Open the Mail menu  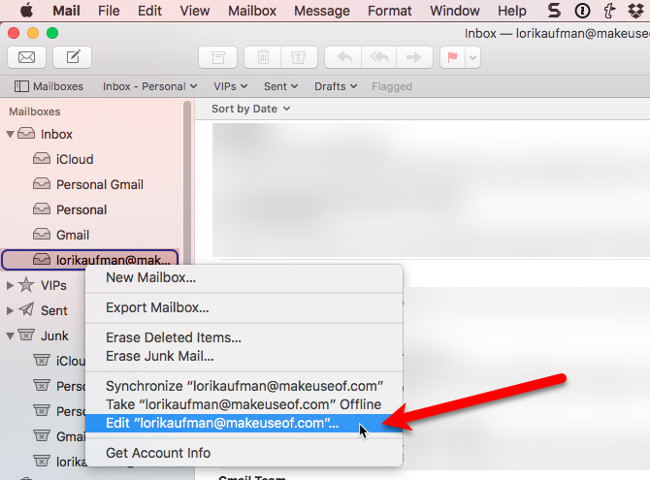coord(66,10)
